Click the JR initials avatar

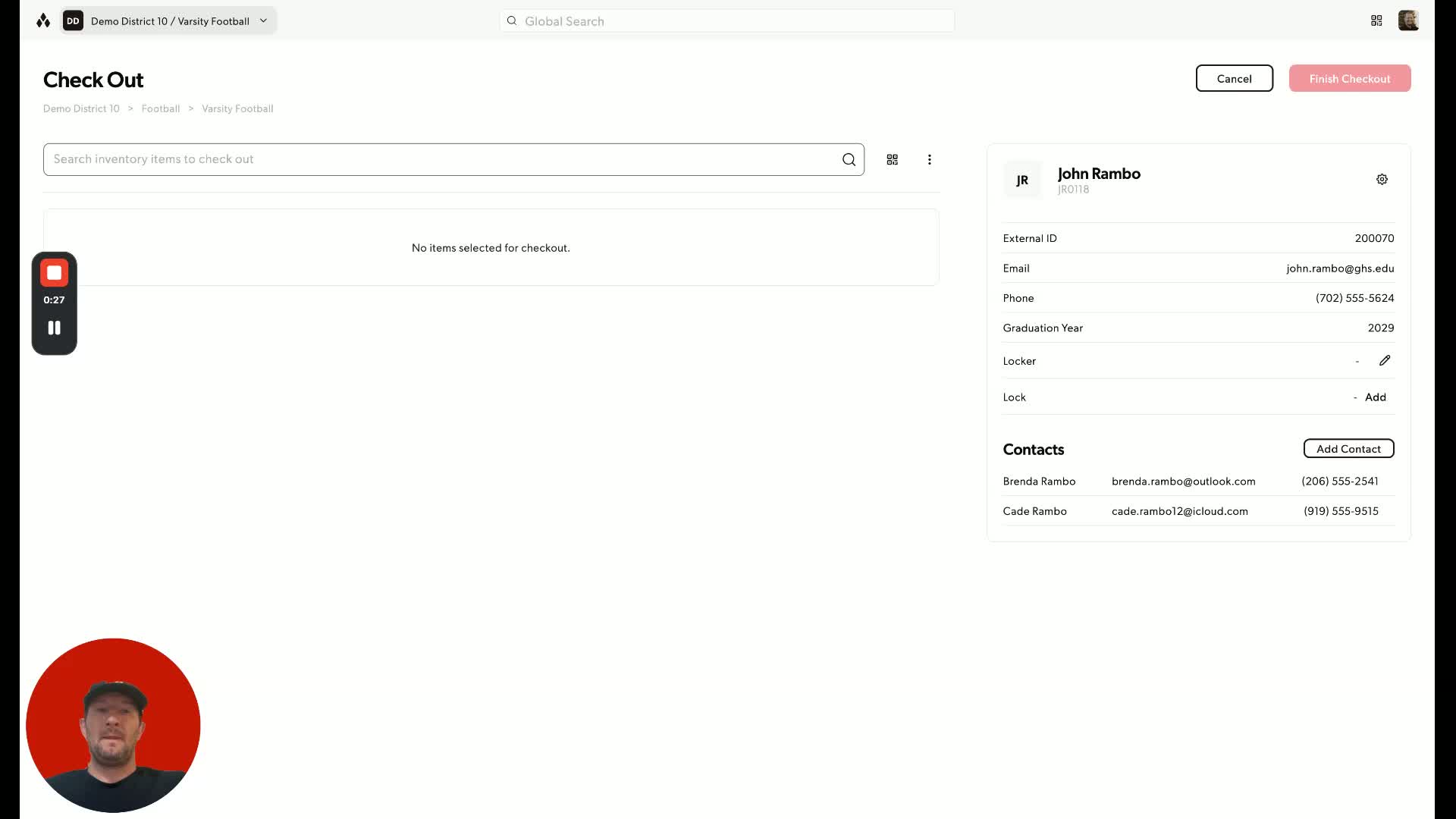coord(1022,180)
